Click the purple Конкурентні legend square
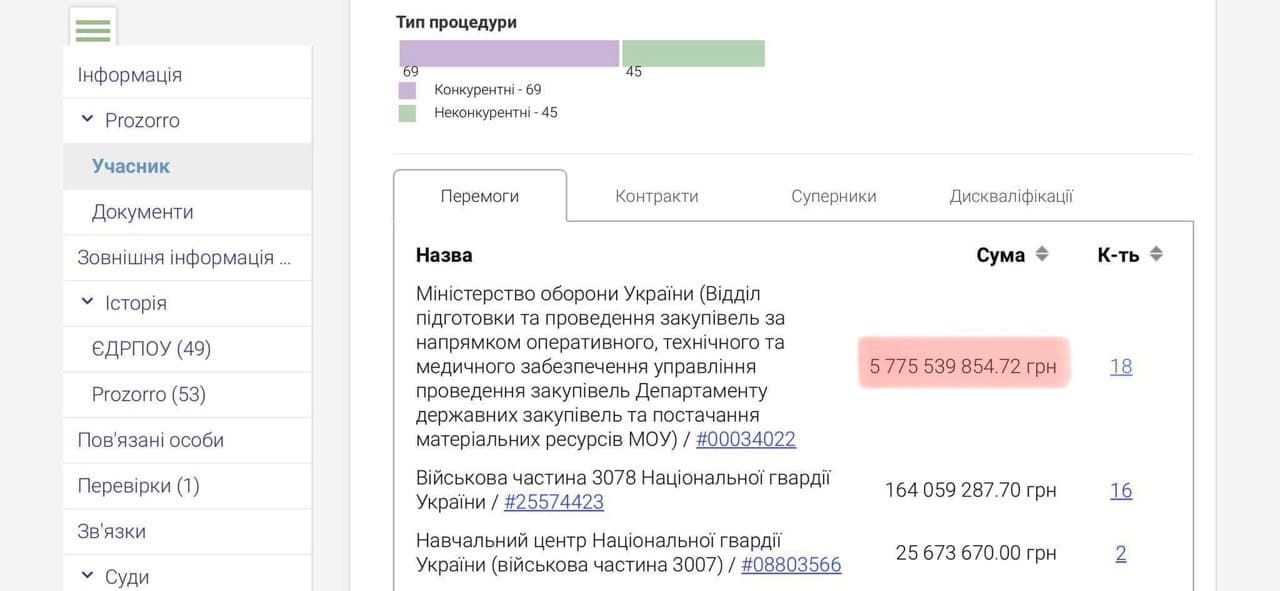Viewport: 1280px width, 591px height. click(407, 90)
